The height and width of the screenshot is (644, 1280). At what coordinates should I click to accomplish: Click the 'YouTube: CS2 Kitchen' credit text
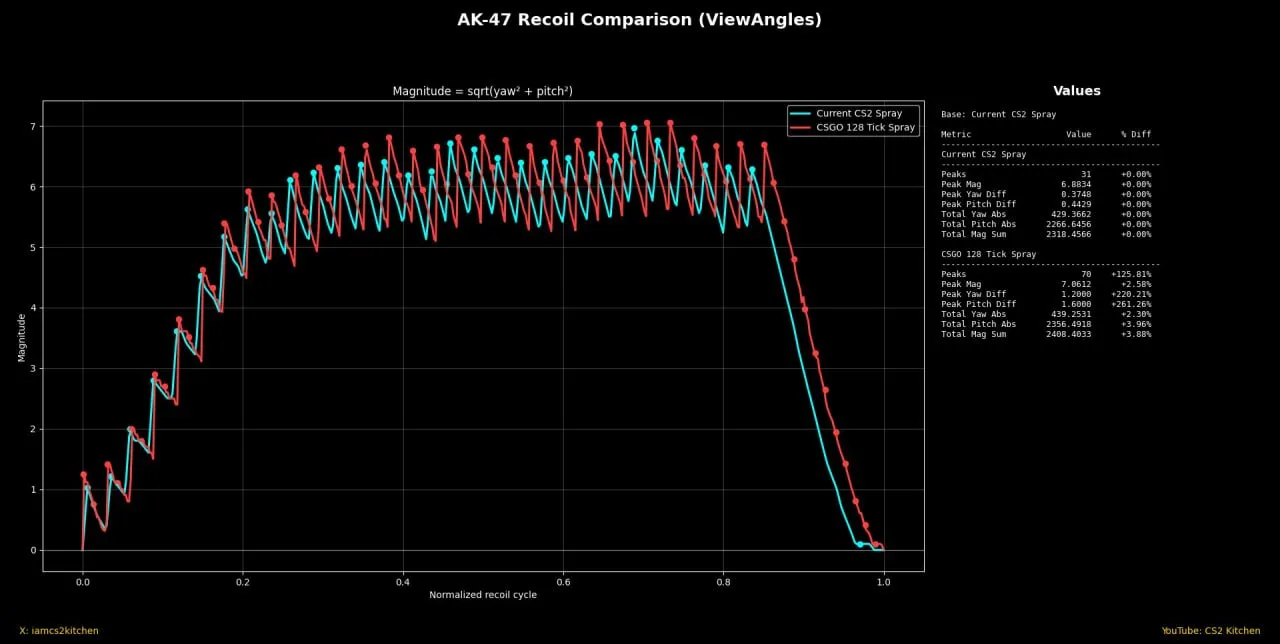pyautogui.click(x=1210, y=631)
